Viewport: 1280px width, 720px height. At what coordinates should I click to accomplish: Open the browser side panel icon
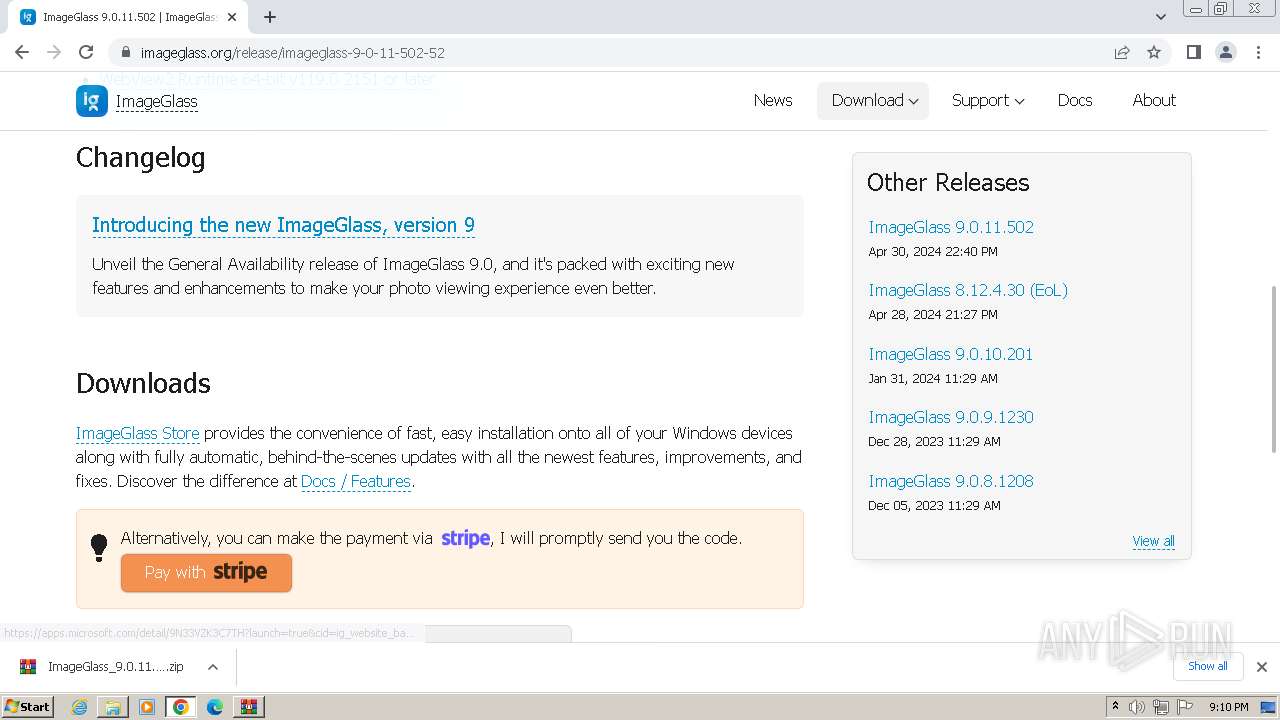(1194, 52)
